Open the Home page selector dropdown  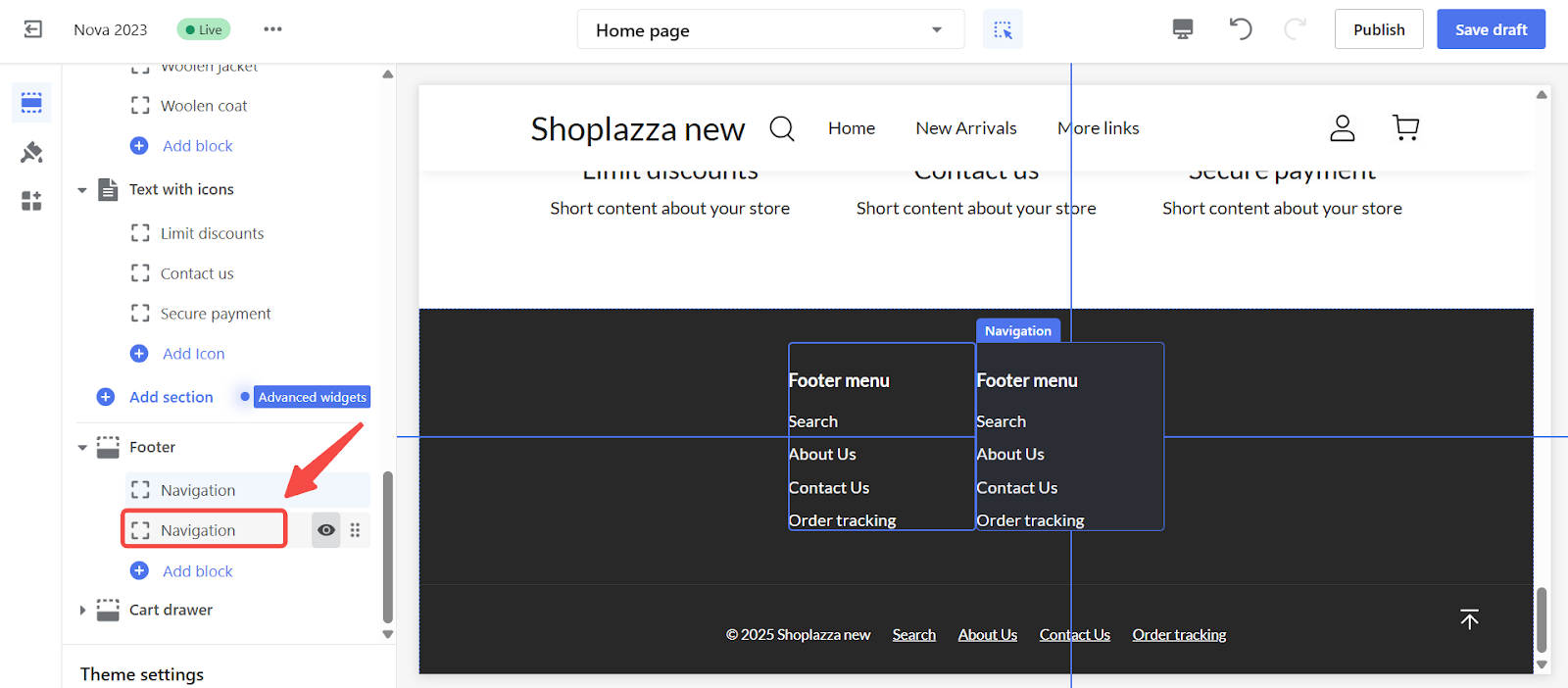pos(770,29)
